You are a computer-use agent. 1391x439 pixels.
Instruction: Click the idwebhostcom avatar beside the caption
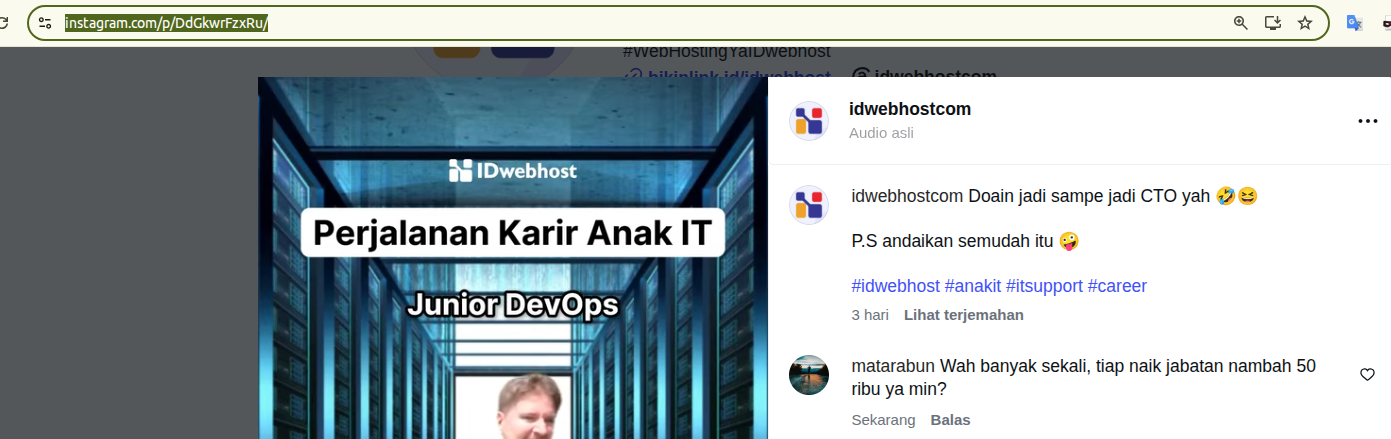809,204
